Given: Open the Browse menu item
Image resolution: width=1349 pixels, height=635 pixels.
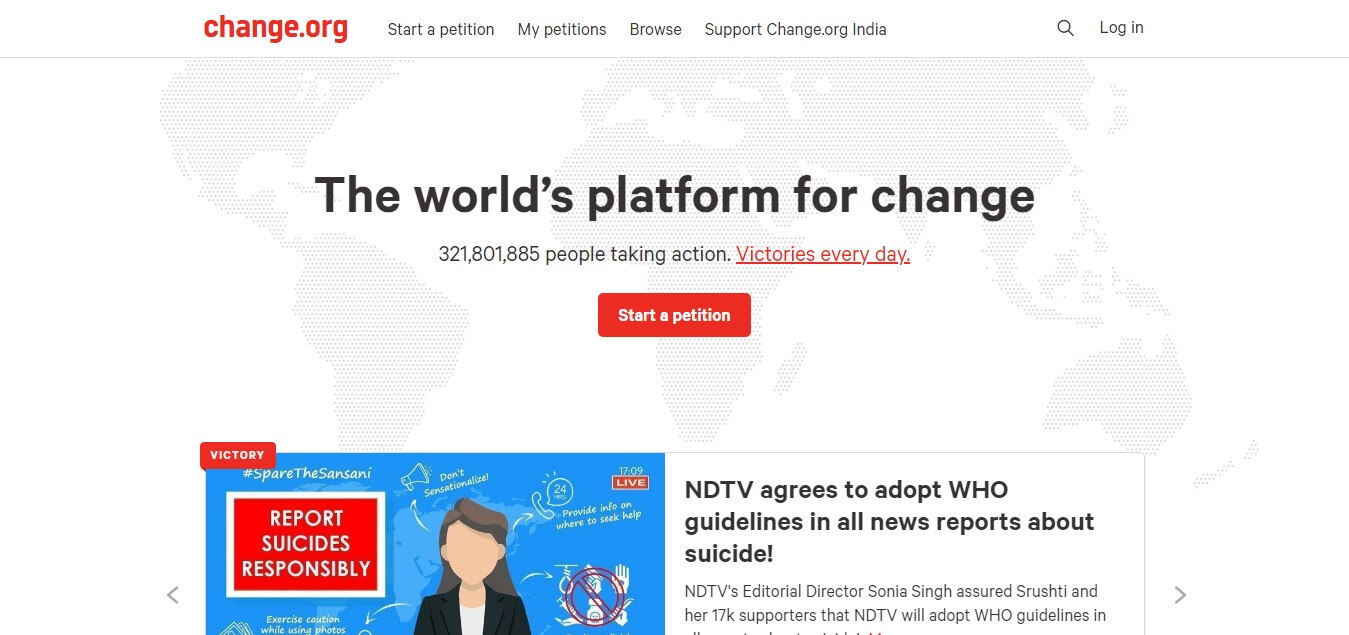Looking at the screenshot, I should 656,29.
